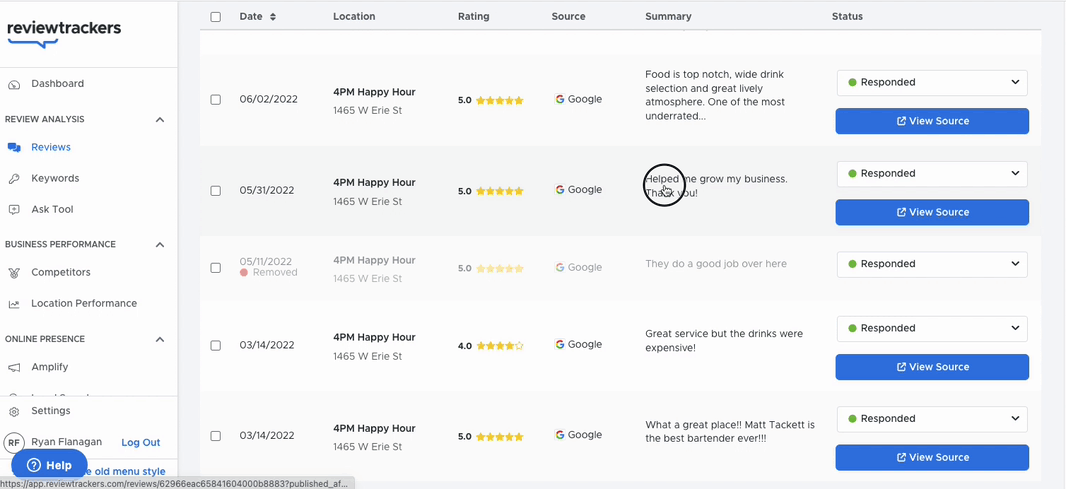
Task: Click the Ask Tool icon
Action: pos(14,210)
